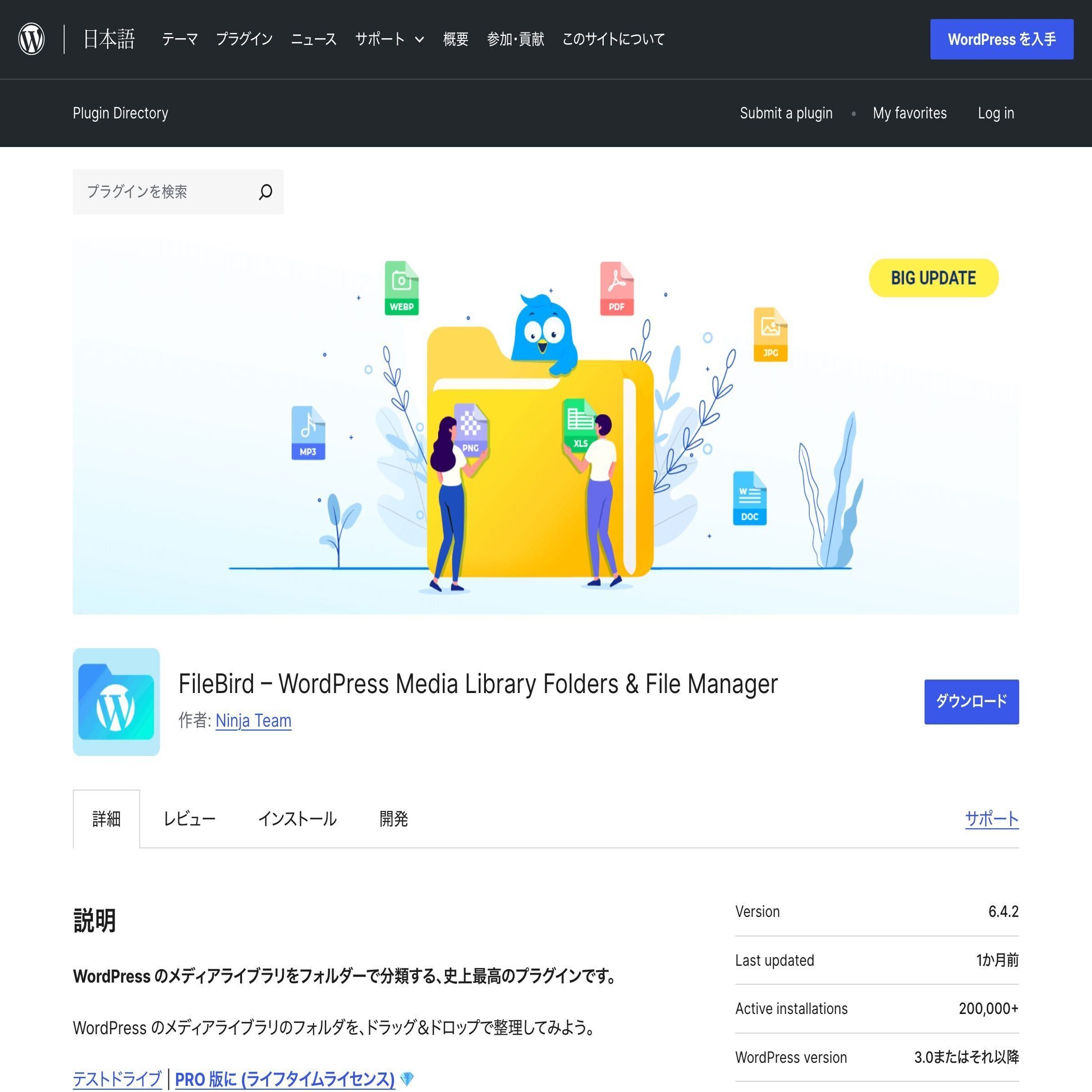This screenshot has height=1092, width=1092.
Task: Switch to the 開発 tab
Action: [393, 819]
